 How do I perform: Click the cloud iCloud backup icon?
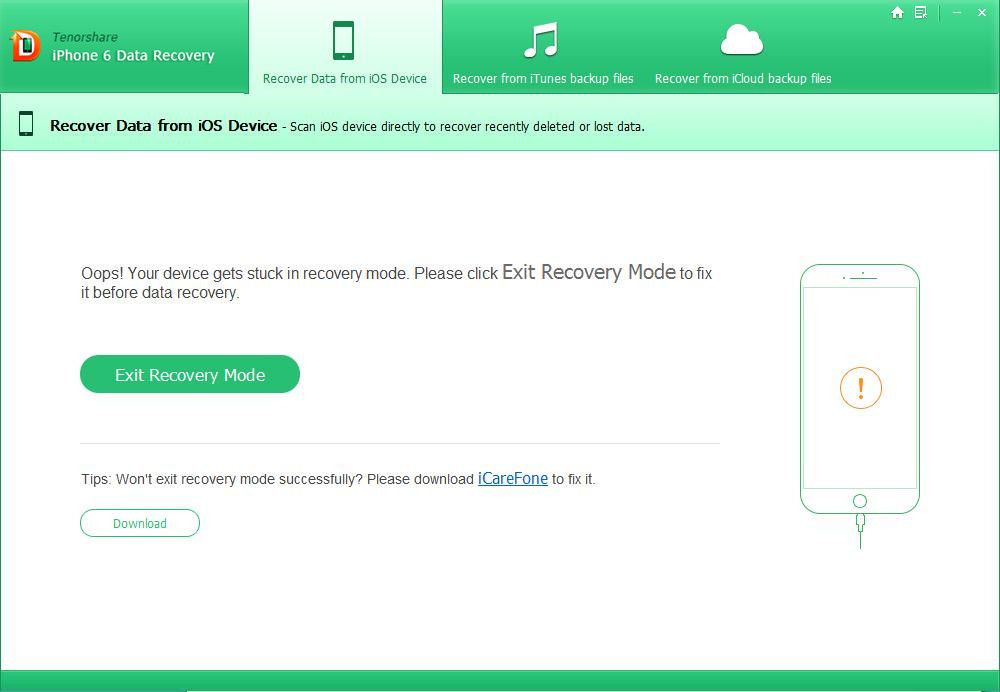[742, 40]
